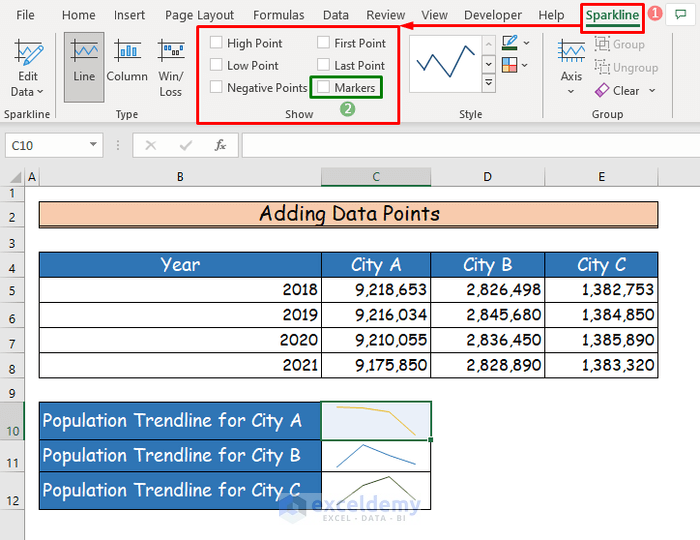
Task: Open the comments icon in title bar
Action: coord(681,15)
